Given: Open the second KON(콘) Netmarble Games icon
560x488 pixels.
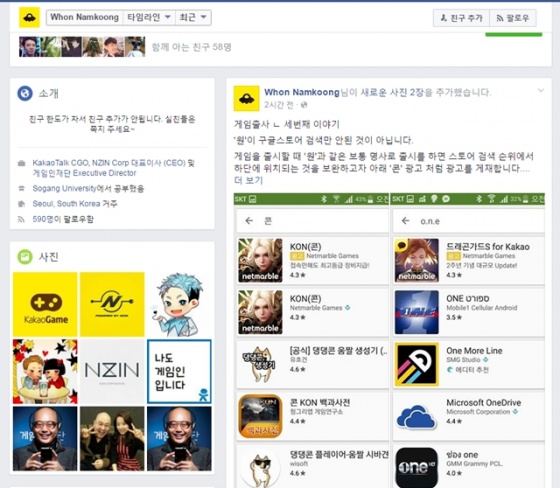Looking at the screenshot, I should pos(260,312).
